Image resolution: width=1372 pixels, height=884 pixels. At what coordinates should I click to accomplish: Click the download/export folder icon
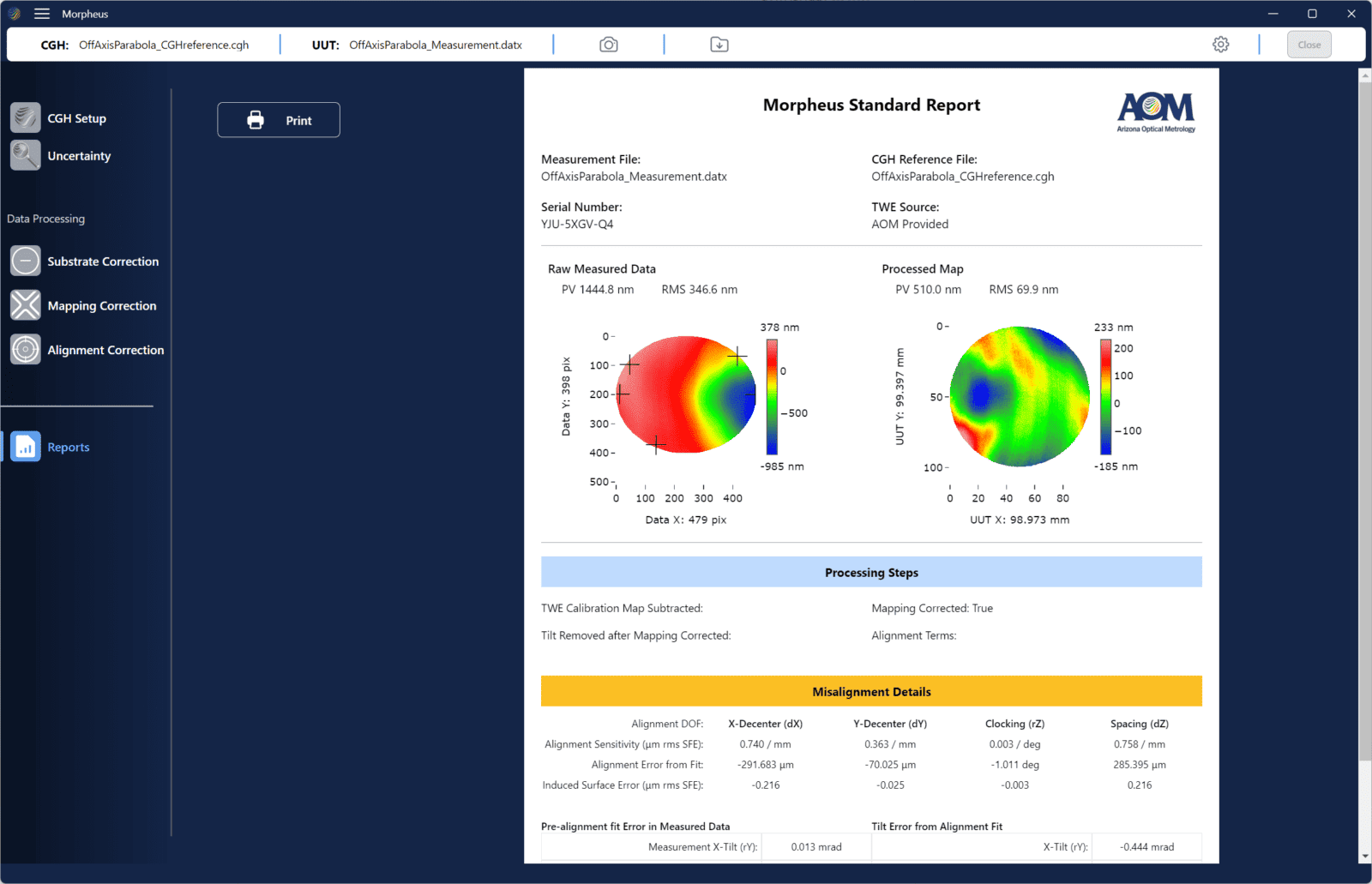719,45
